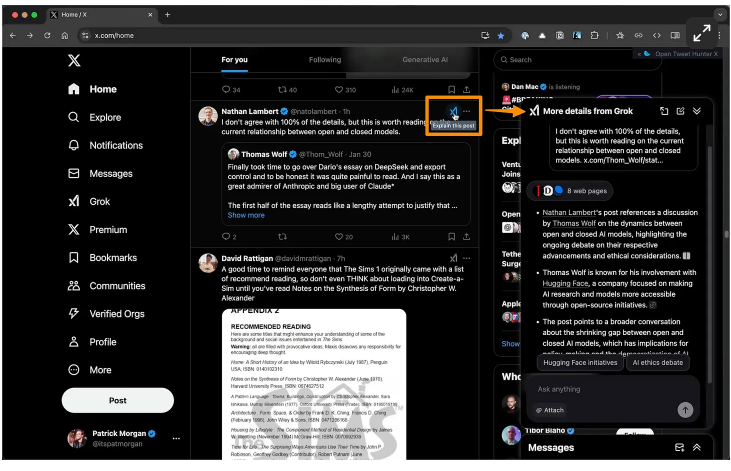The height and width of the screenshot is (471, 731).
Task: Open Messages in the X sidebar
Action: tap(100, 173)
